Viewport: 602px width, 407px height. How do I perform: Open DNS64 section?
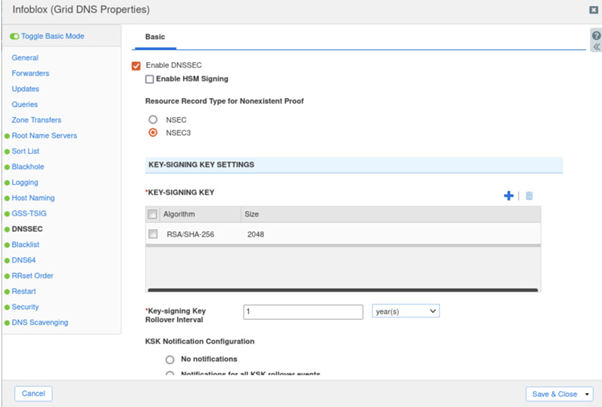tap(23, 260)
